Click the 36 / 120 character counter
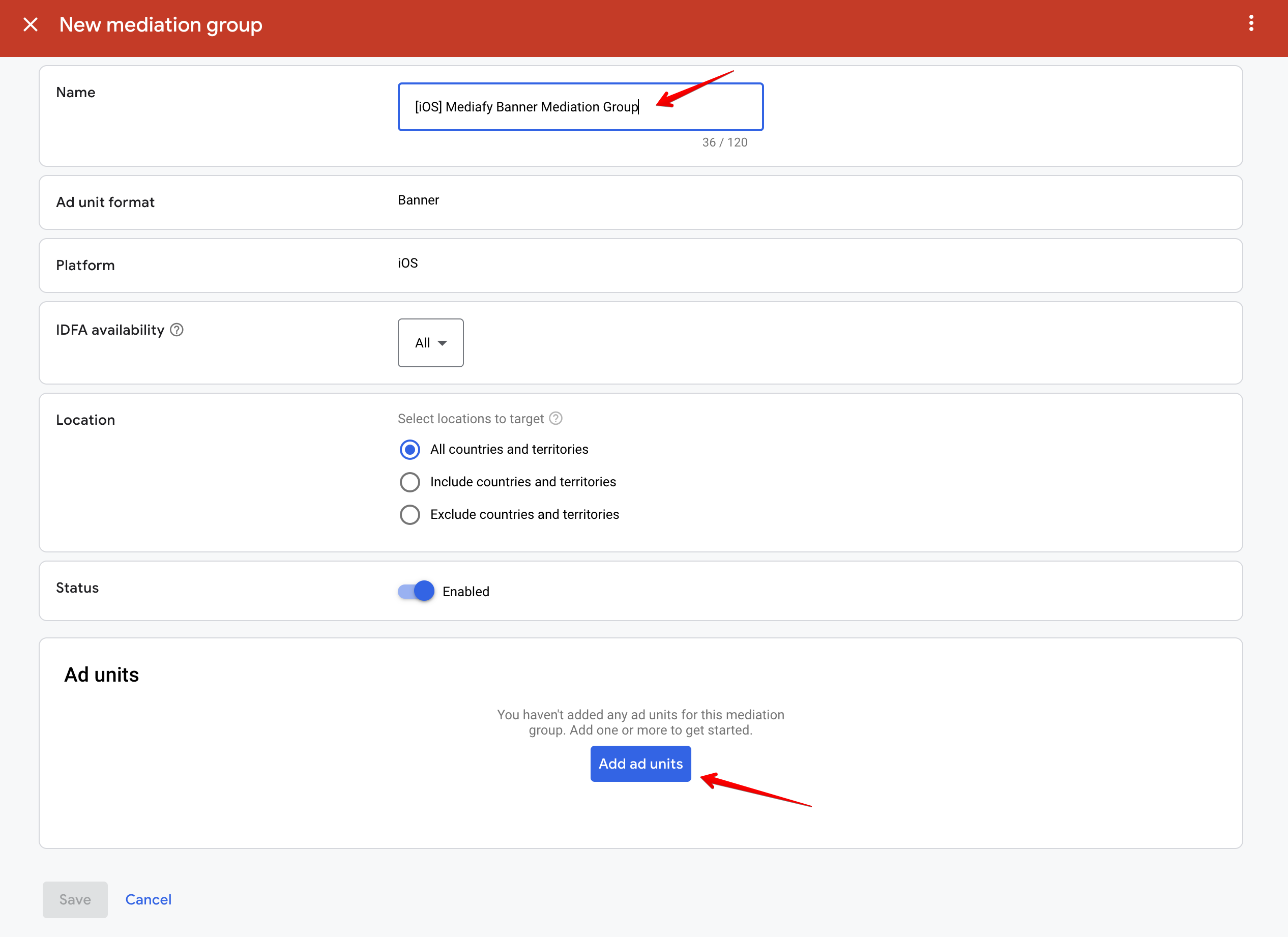 click(724, 142)
